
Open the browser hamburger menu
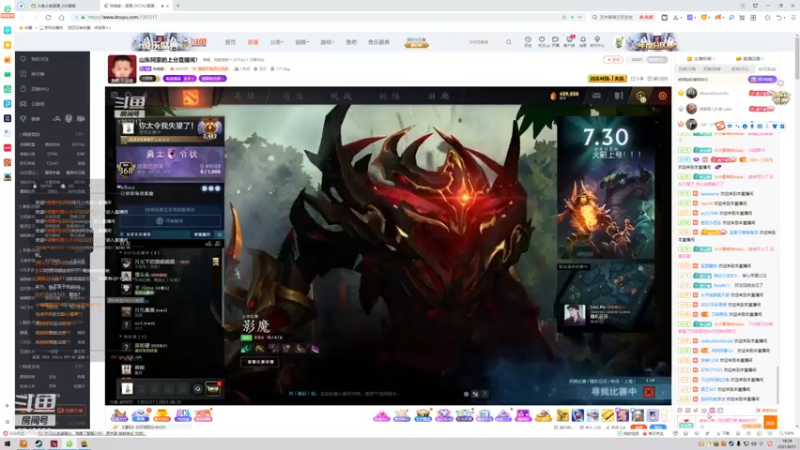(793, 17)
